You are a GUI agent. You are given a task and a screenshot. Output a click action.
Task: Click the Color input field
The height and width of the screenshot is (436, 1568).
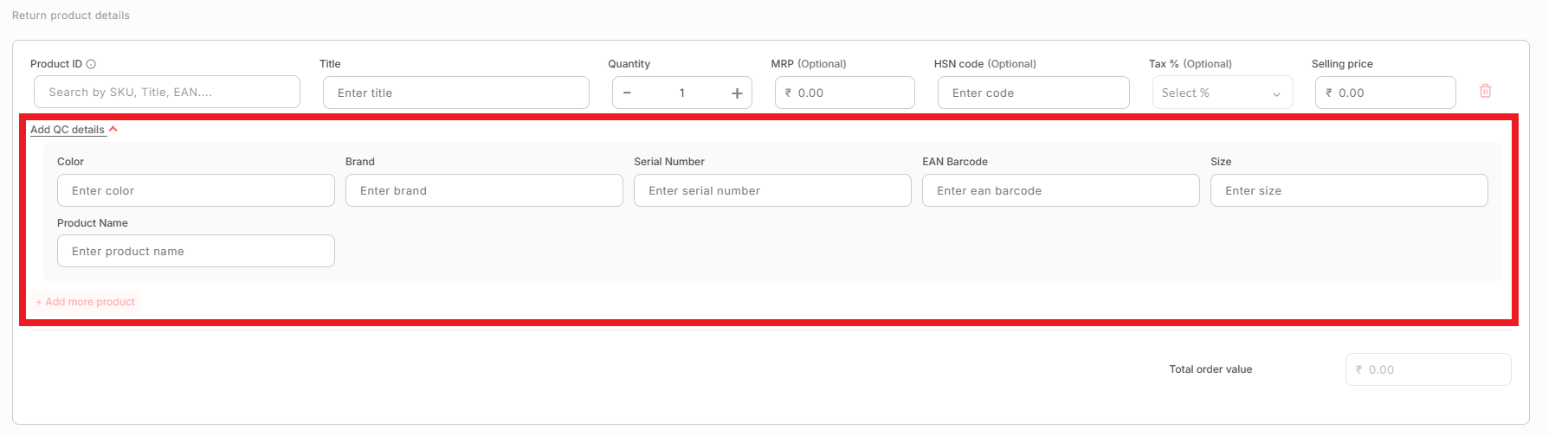point(196,190)
